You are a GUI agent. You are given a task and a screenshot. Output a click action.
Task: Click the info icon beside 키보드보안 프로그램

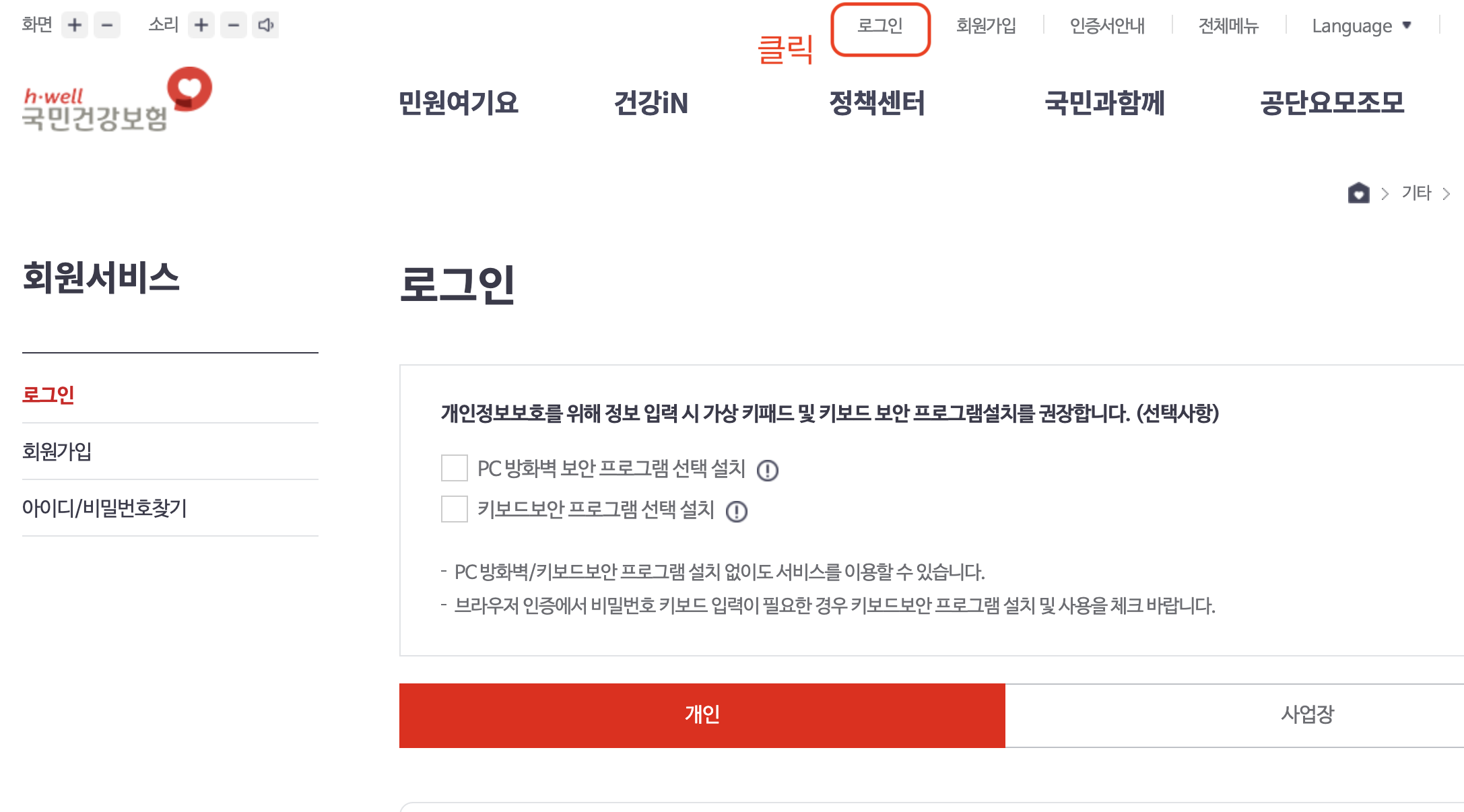736,512
